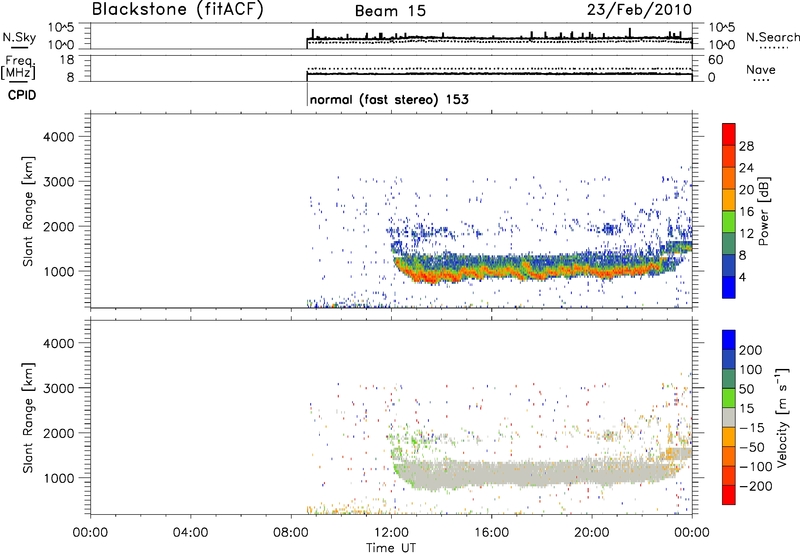Click the 'Blackstone (fitACF)' title text
The image size is (800, 554).
(178, 9)
